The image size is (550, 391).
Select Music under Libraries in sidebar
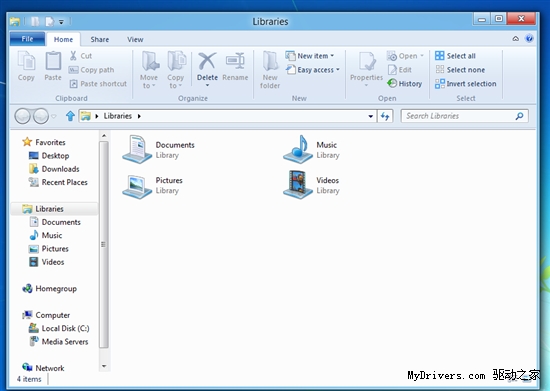(46, 235)
